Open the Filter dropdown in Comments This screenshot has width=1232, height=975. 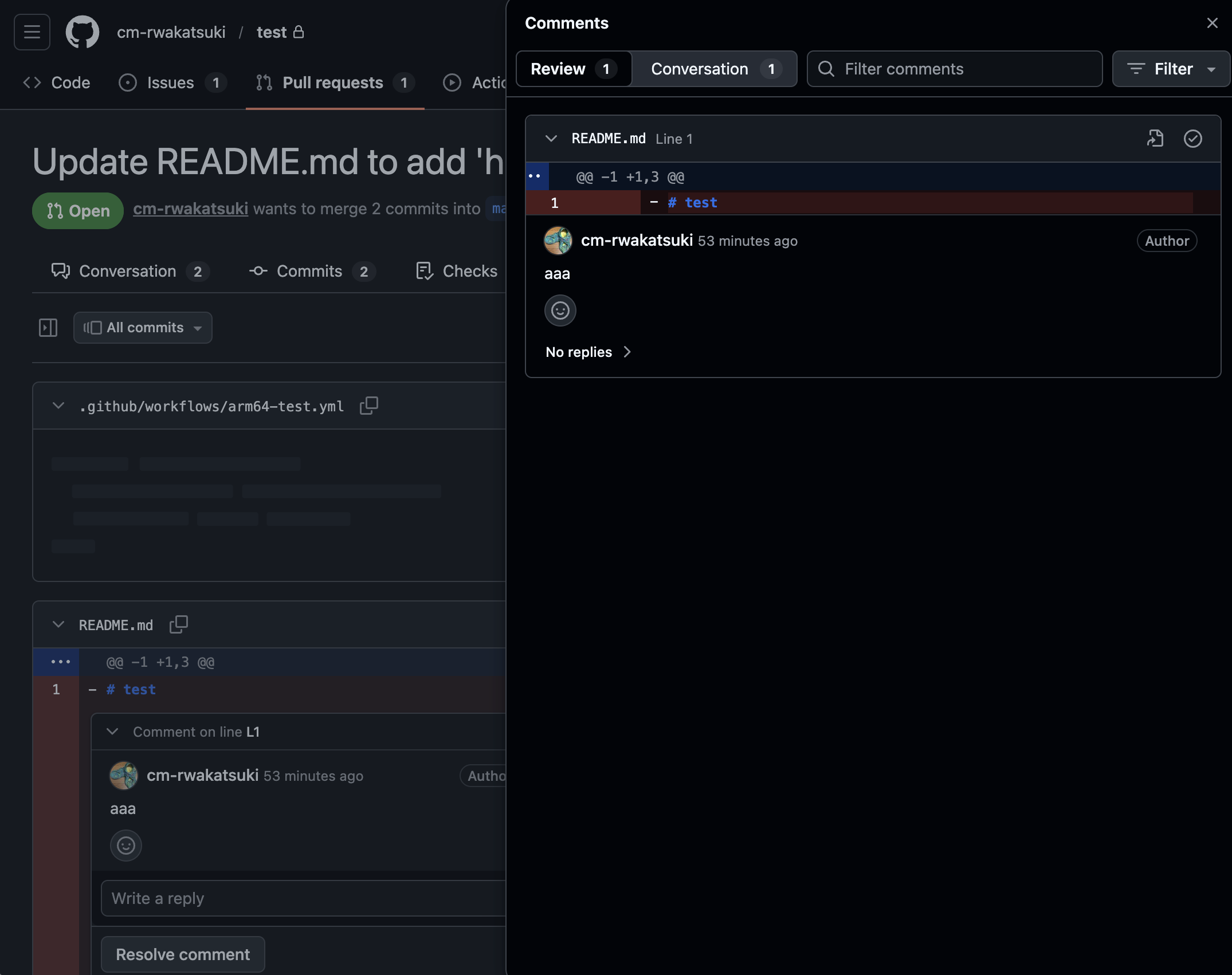[1171, 69]
